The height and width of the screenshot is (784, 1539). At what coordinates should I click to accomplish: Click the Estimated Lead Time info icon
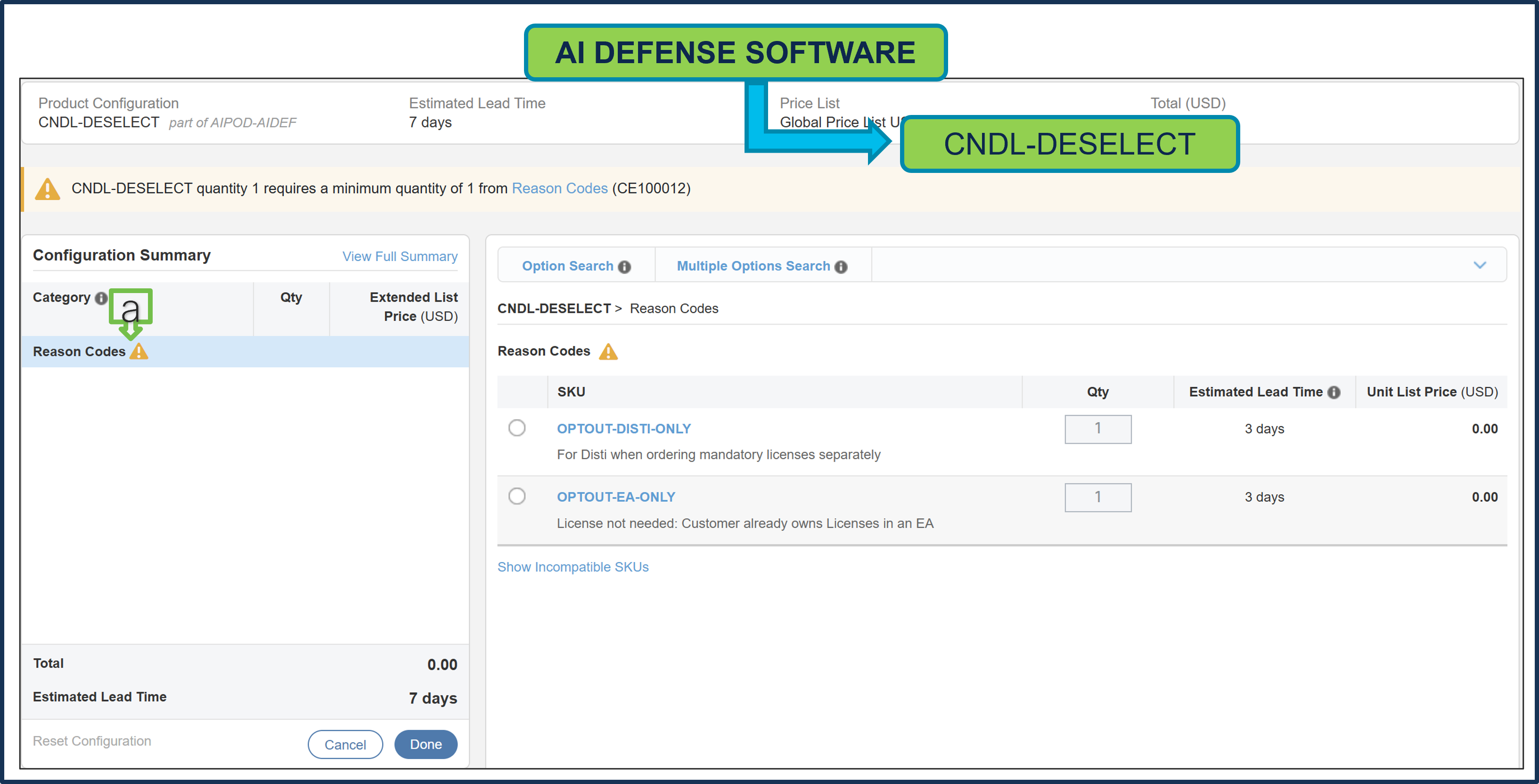[1333, 392]
